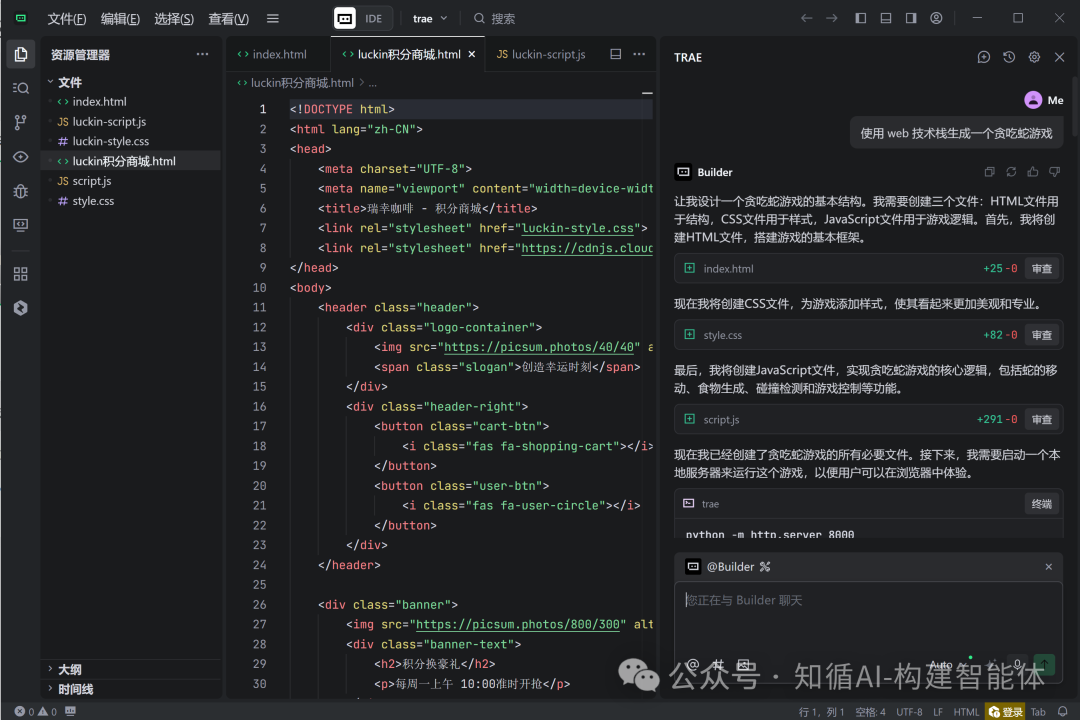Screen dimensions: 1080x720
Task: Switch to the index.html editor tab
Action: (278, 54)
